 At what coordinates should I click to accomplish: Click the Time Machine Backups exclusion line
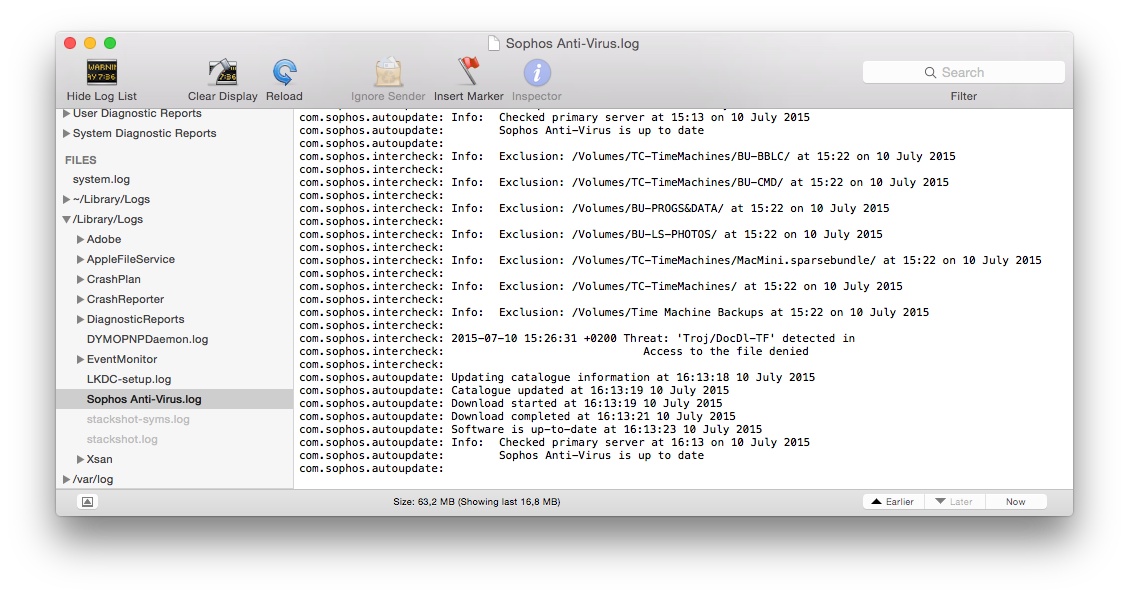pyautogui.click(x=614, y=312)
